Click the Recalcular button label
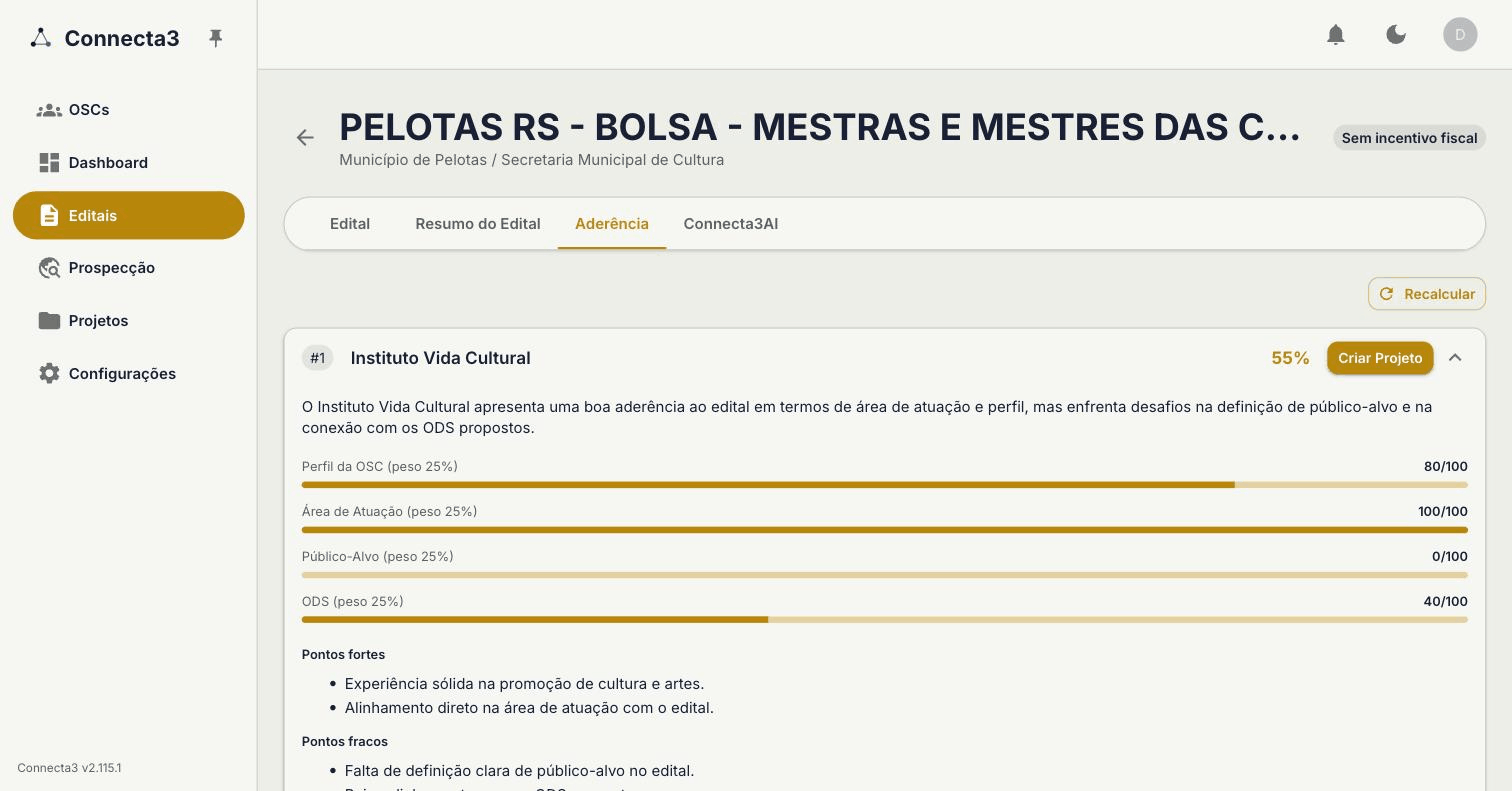 pyautogui.click(x=1439, y=294)
